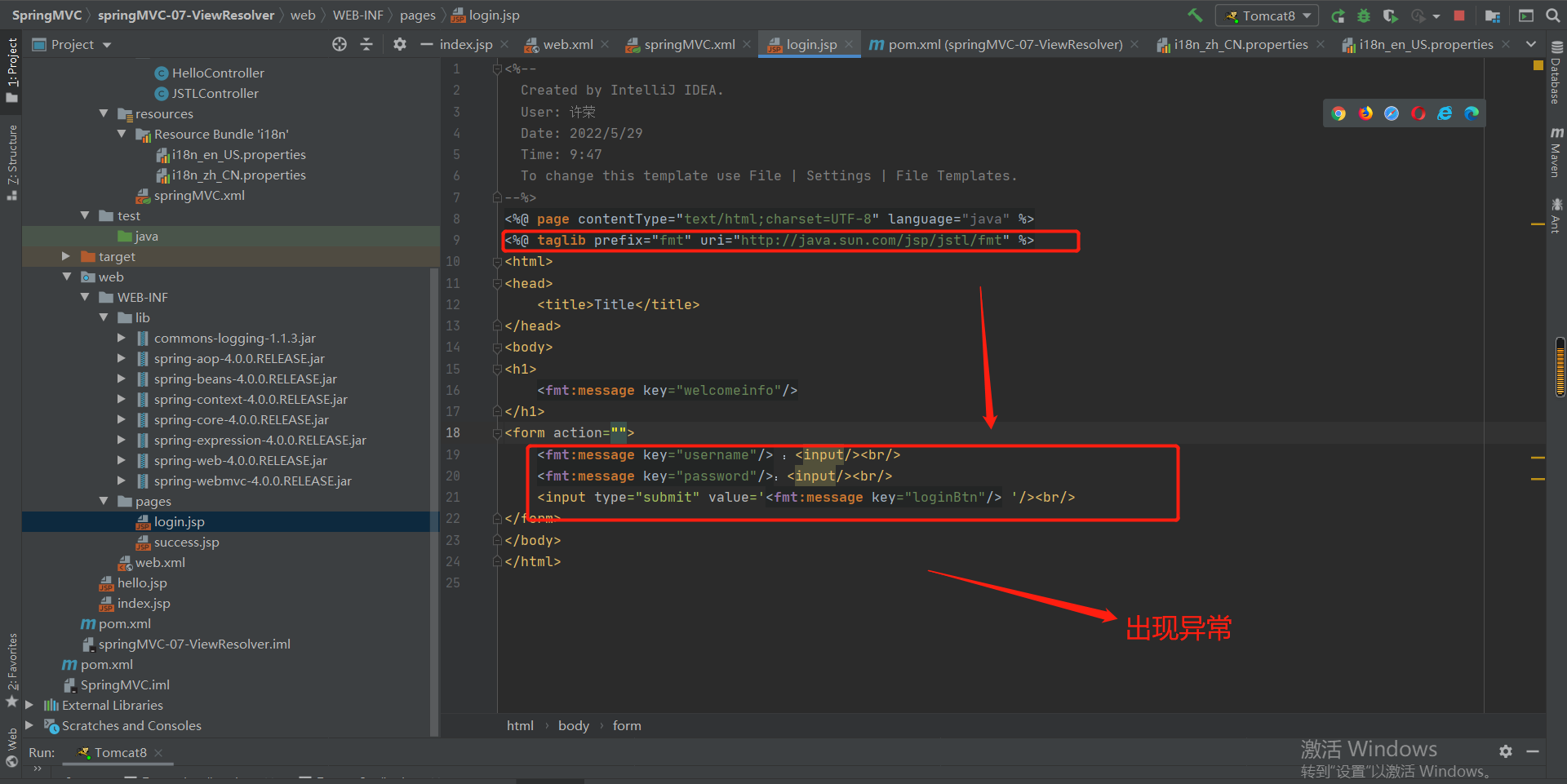Close the login.jsp editor tab

pyautogui.click(x=849, y=44)
